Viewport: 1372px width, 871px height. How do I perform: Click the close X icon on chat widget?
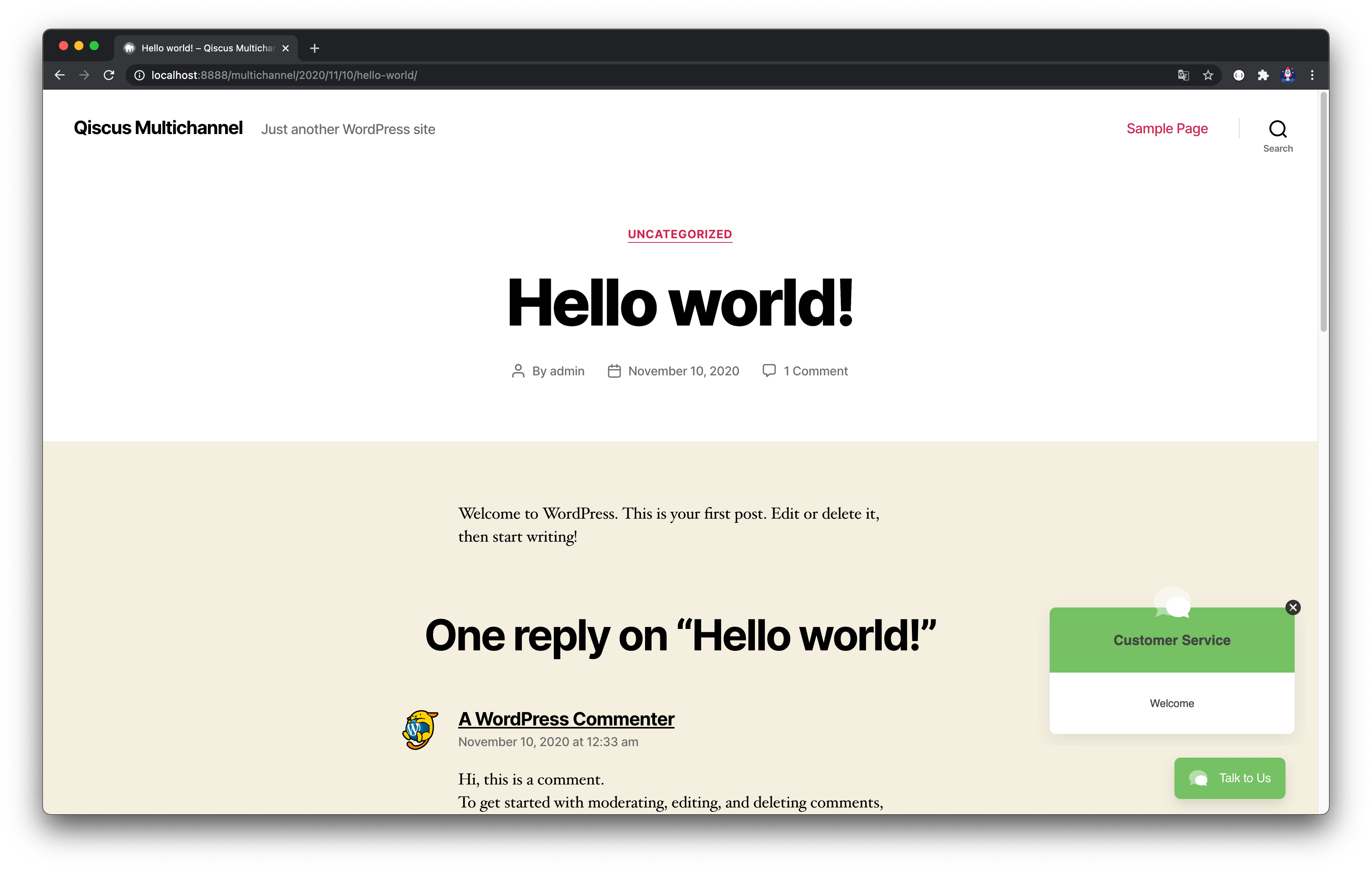click(x=1293, y=607)
